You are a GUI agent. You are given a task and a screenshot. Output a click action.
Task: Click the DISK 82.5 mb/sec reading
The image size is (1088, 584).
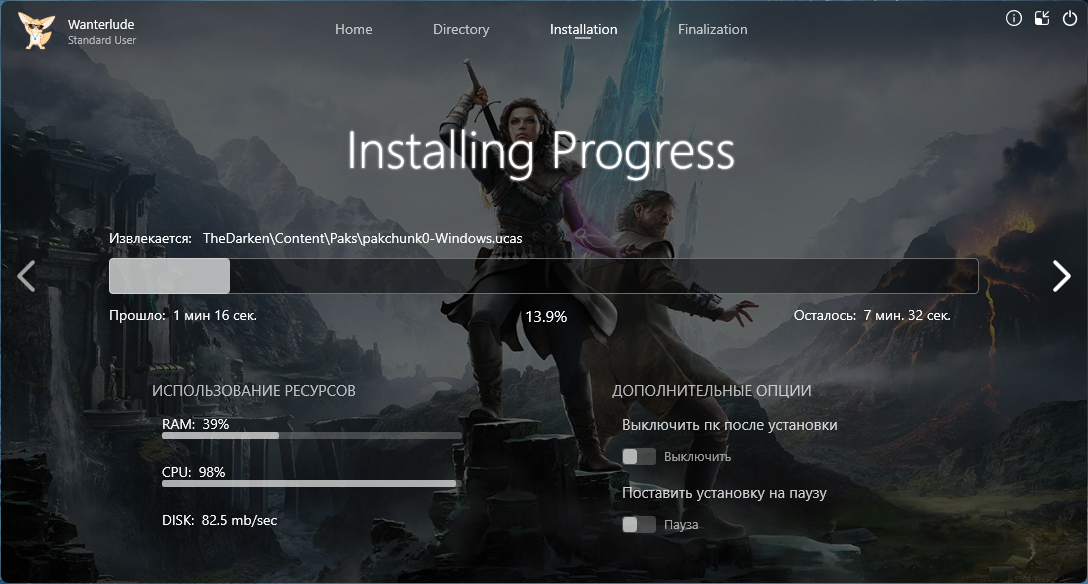pyautogui.click(x=219, y=520)
